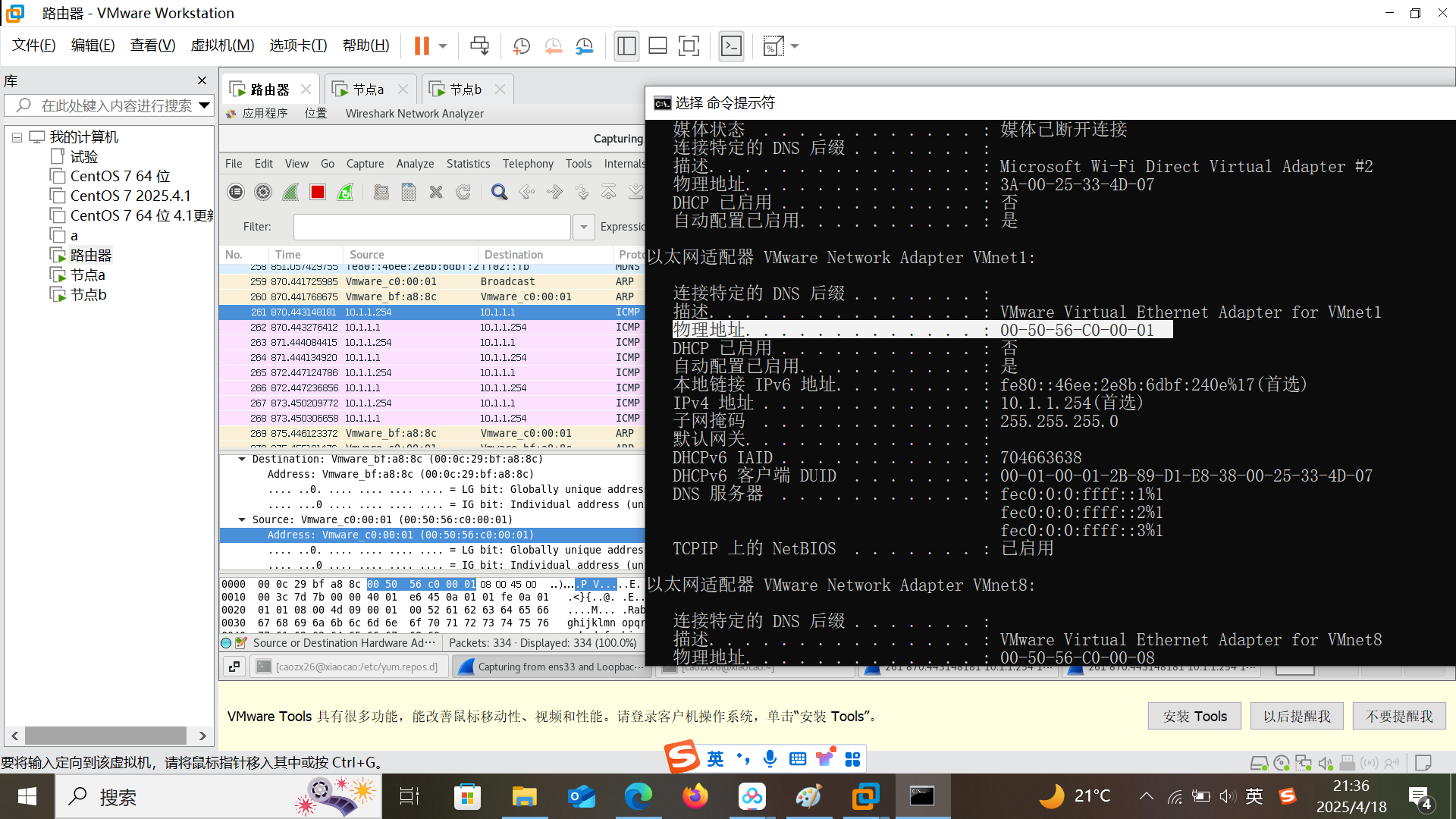Open VMware snapshot manager icon
The image size is (1456, 819).
[x=584, y=46]
